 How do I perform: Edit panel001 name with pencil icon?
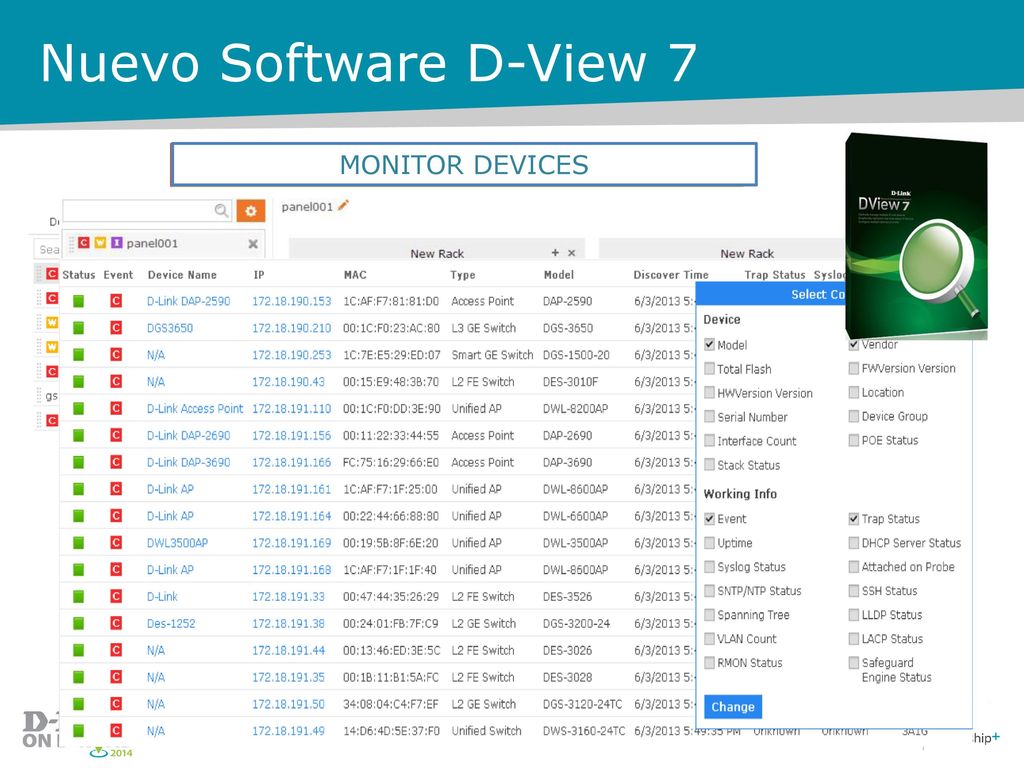[x=344, y=206]
